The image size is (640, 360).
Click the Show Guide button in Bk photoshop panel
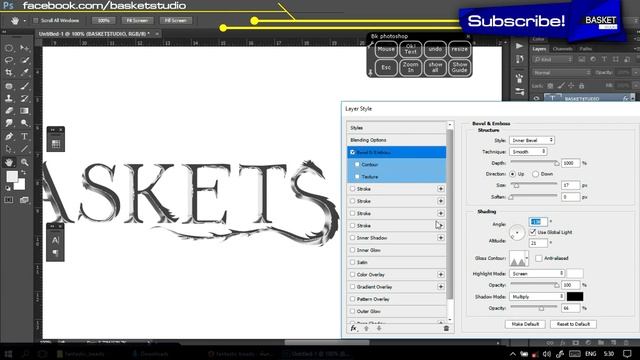[x=460, y=67]
